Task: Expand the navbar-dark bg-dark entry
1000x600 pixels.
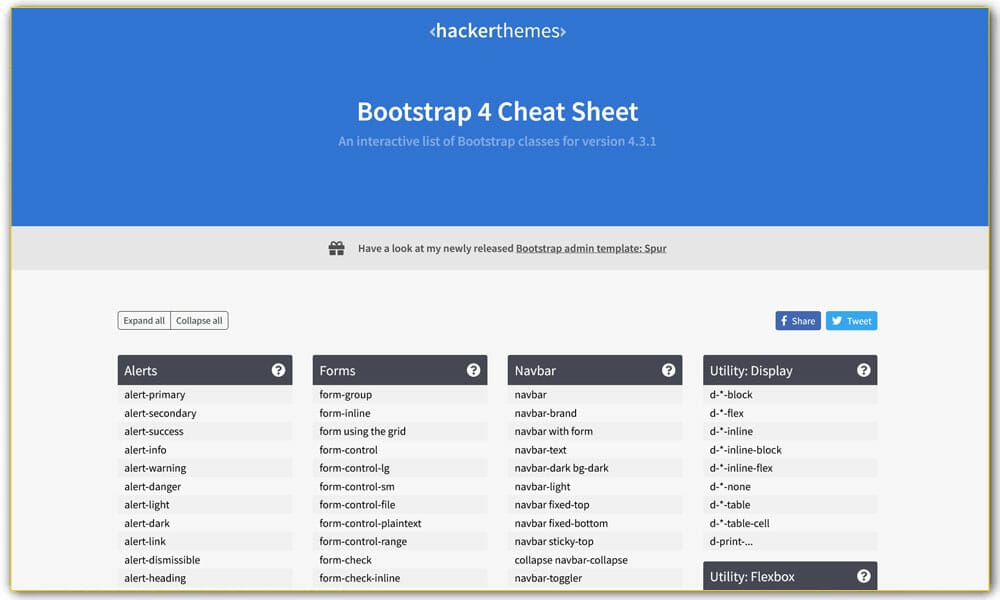Action: (x=595, y=468)
